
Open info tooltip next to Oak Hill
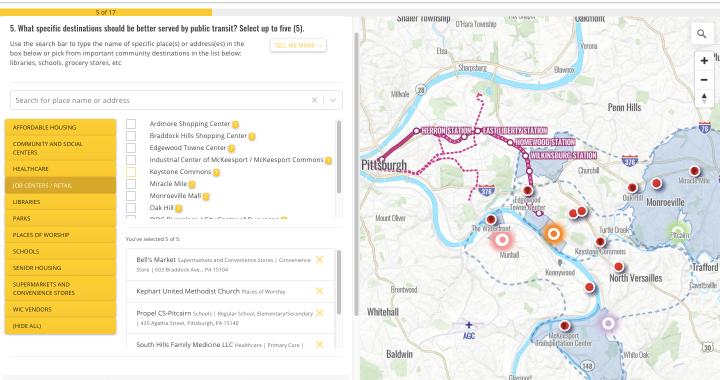point(179,208)
